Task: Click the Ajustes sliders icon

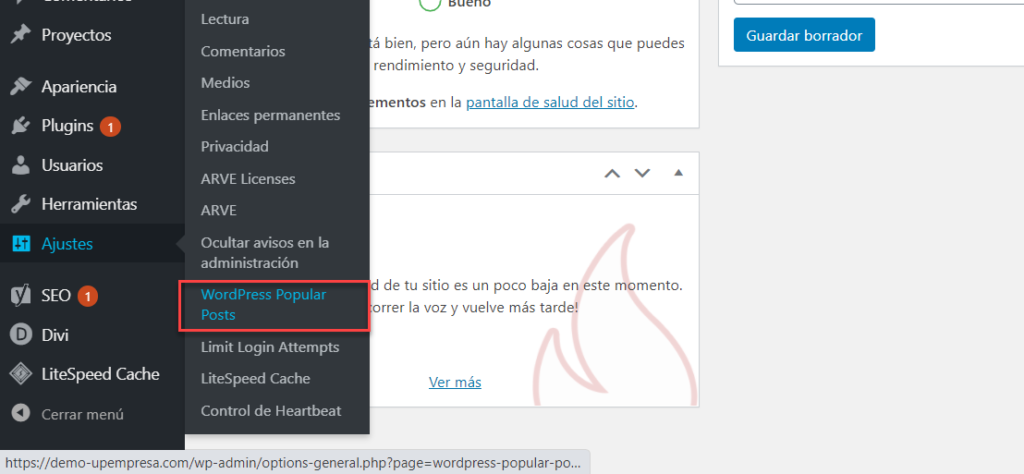Action: [x=21, y=244]
